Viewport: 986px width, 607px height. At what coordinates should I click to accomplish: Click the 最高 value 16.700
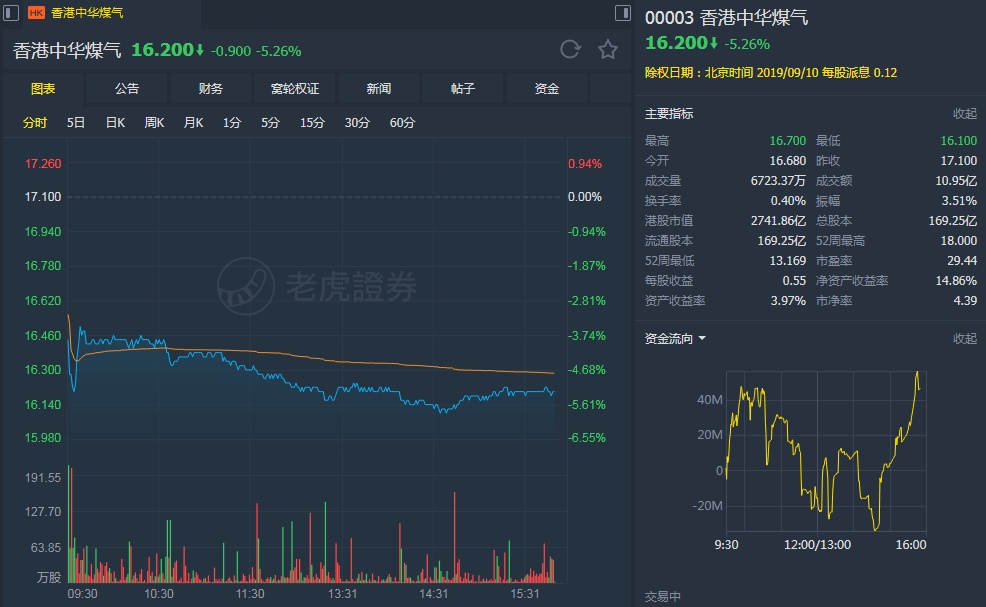tap(787, 141)
